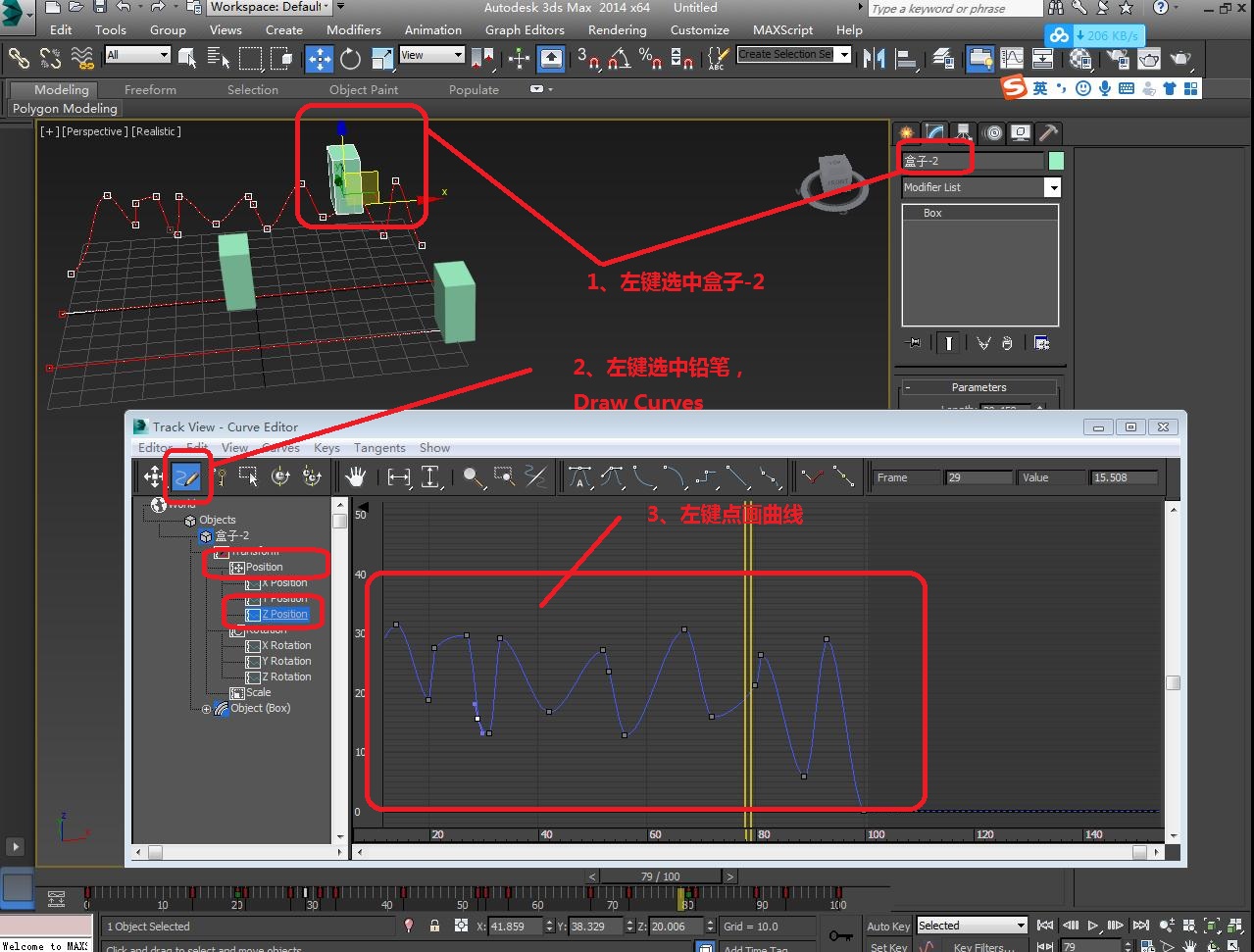Click the Mirror tool in main toolbar
Image resolution: width=1254 pixels, height=952 pixels.
874,59
